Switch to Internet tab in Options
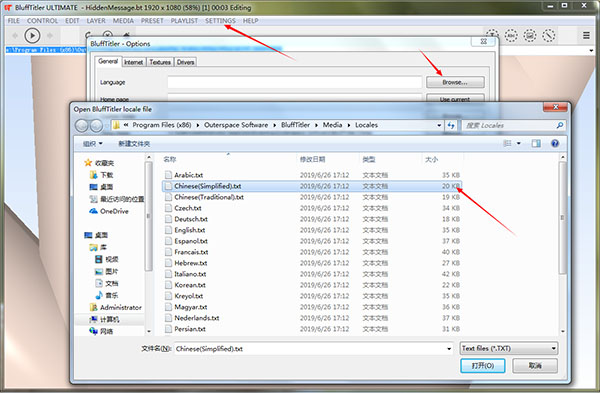 (134, 62)
